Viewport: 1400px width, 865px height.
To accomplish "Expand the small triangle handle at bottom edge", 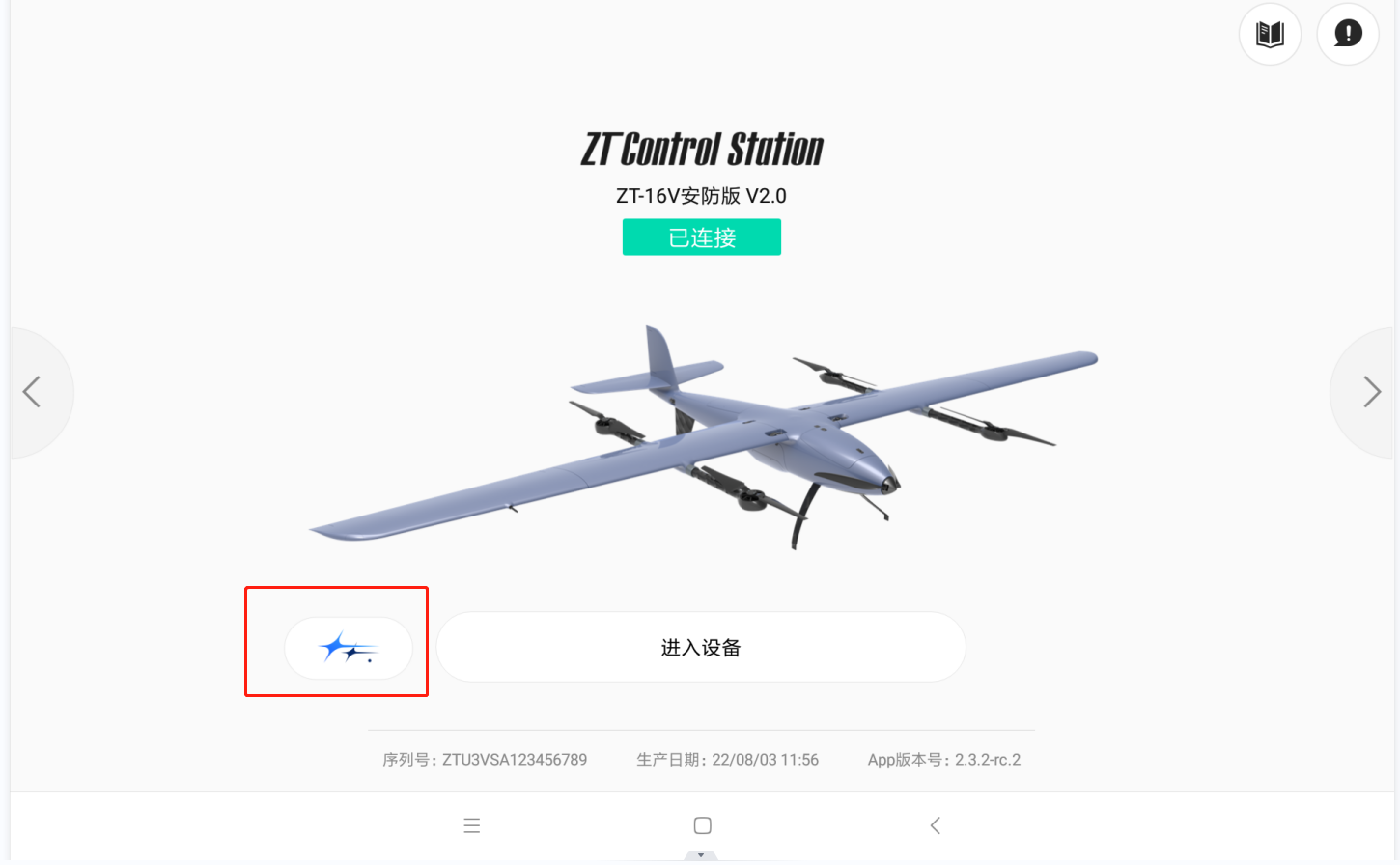I will [701, 855].
